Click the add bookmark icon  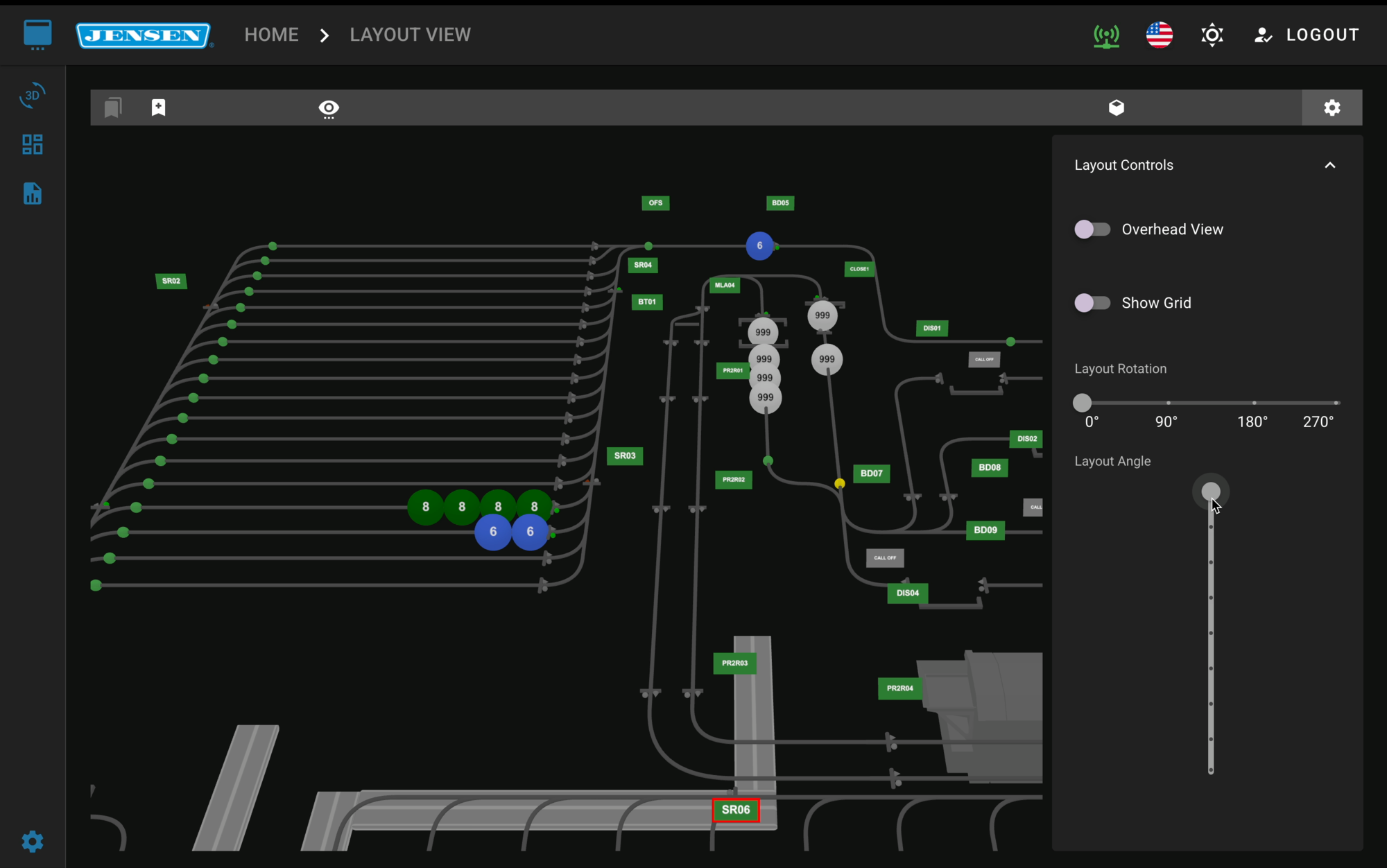tap(158, 107)
